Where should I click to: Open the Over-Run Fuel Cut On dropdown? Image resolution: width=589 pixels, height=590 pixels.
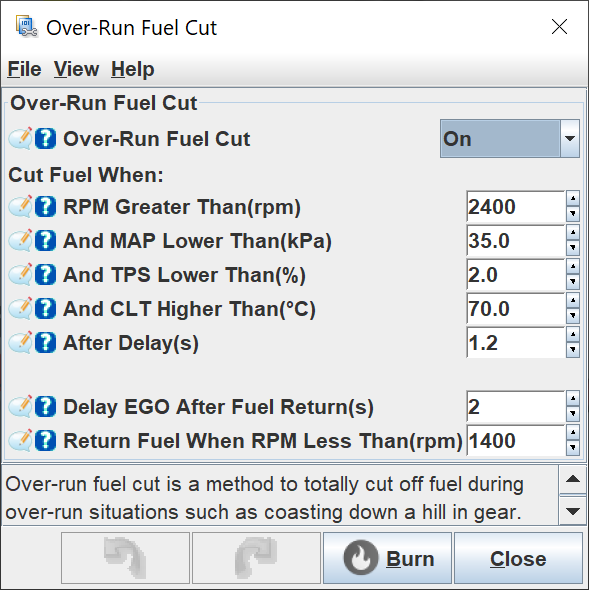pyautogui.click(x=510, y=138)
